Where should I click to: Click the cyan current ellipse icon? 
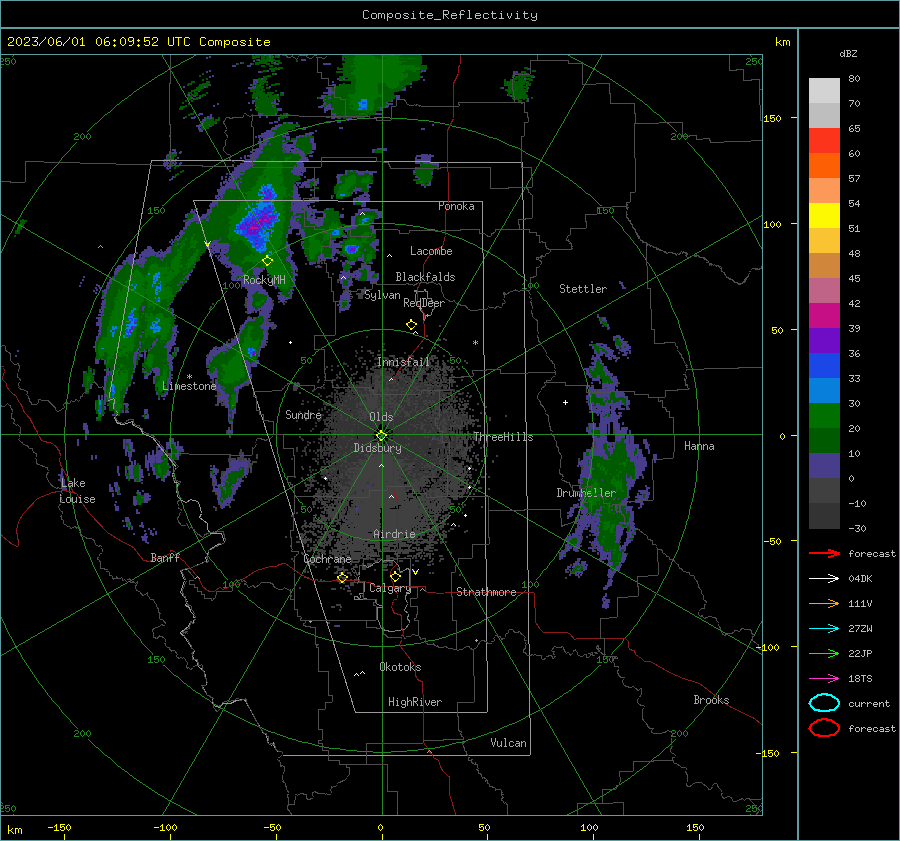point(824,703)
